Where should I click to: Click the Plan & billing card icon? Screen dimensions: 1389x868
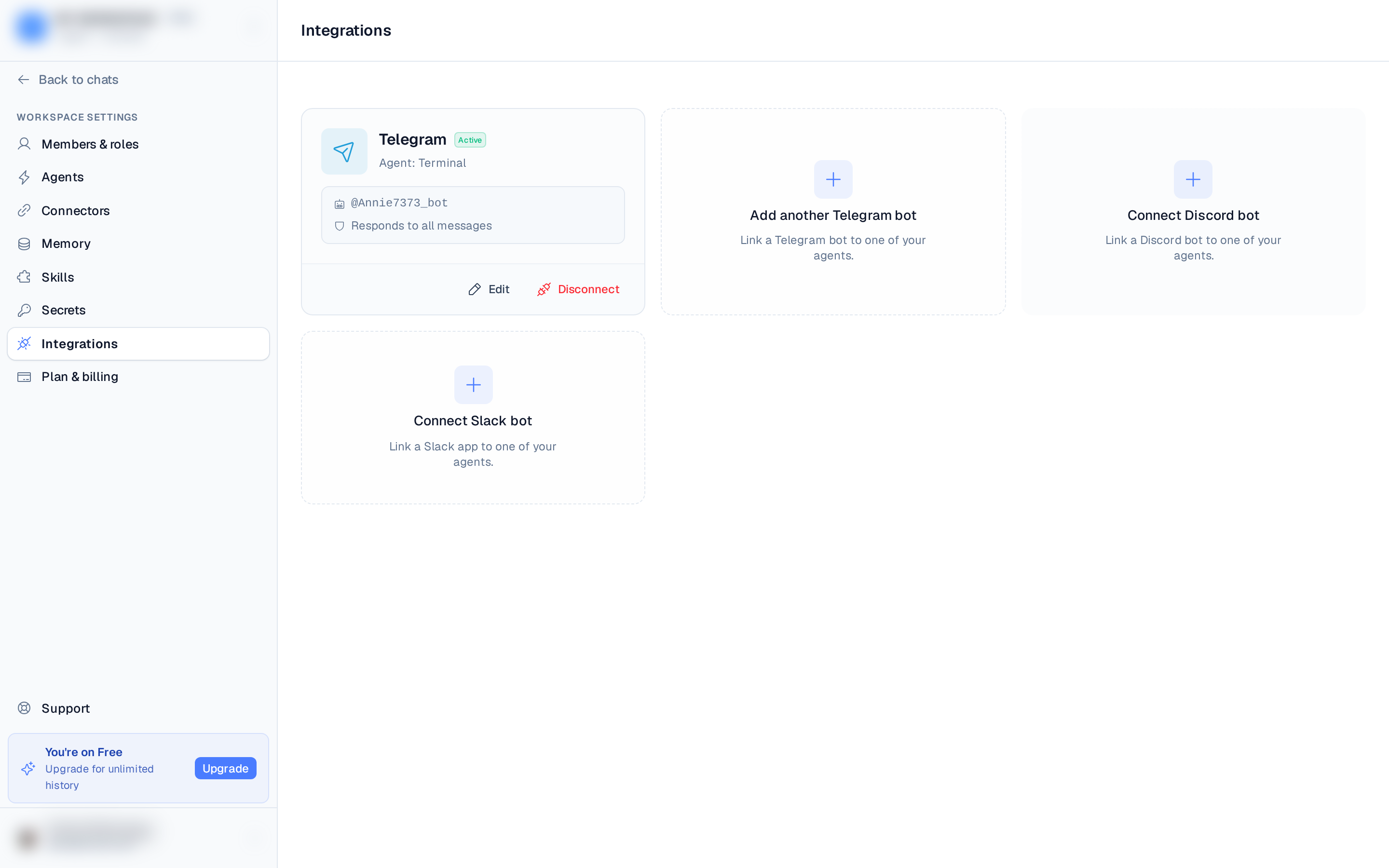tap(24, 377)
